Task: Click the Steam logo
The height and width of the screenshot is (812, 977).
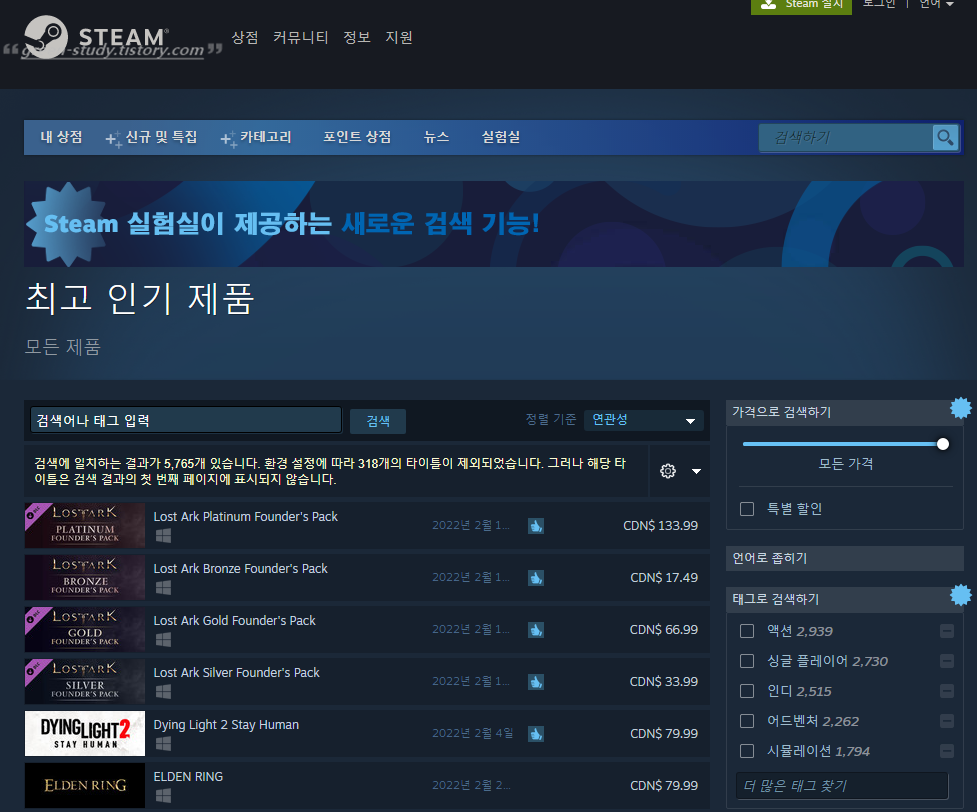Action: 97,37
